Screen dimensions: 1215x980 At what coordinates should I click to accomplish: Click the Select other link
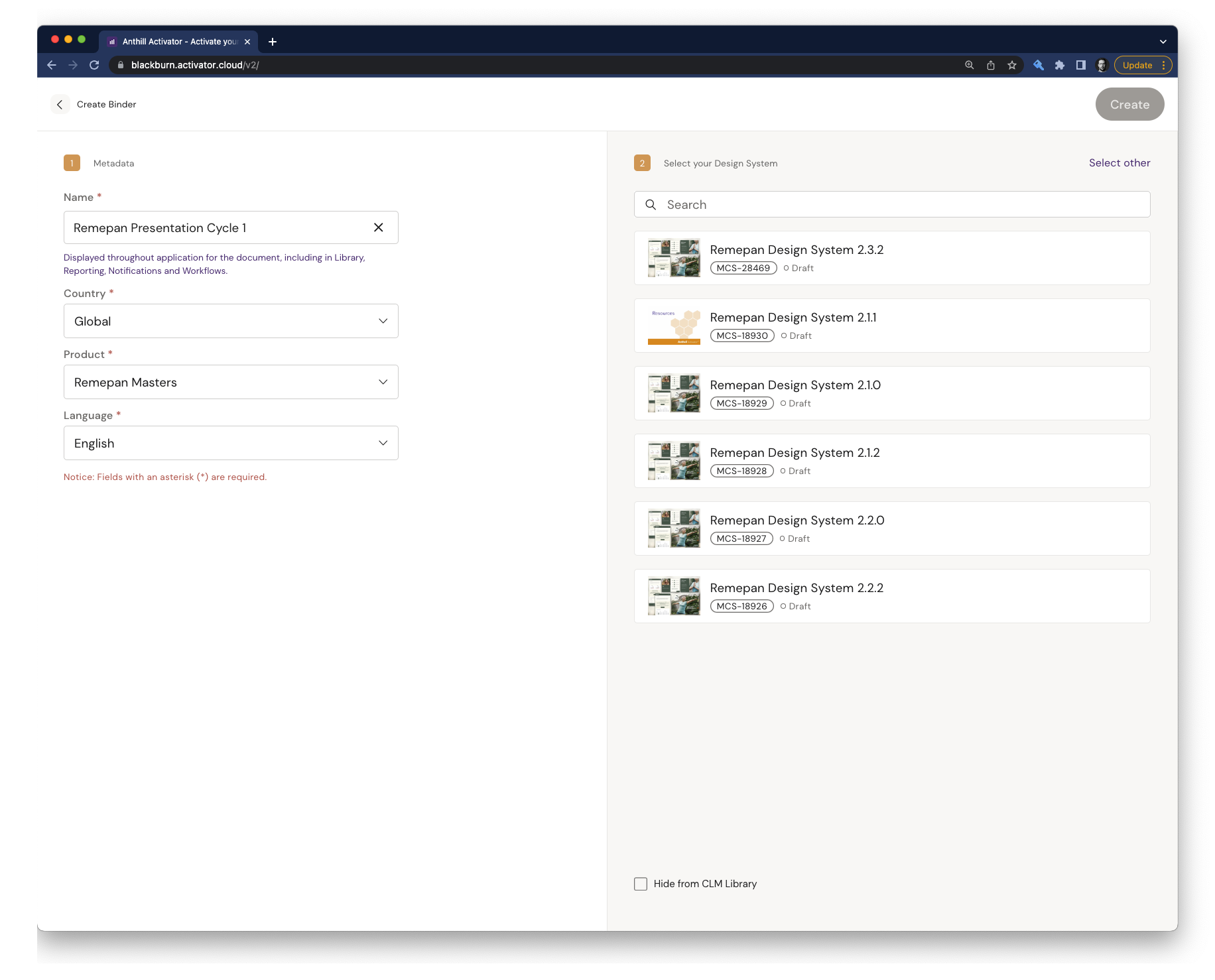tap(1119, 163)
